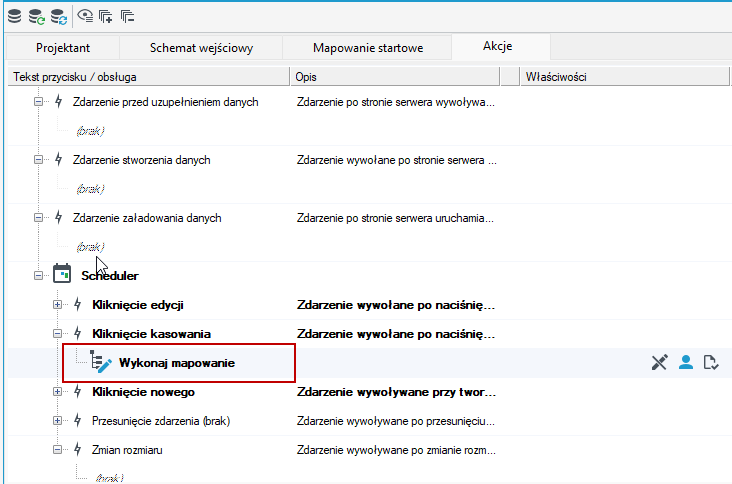Screen dimensions: 732x484
Task: Expand the 'Kliknięcie nowego' node
Action: coord(57,392)
